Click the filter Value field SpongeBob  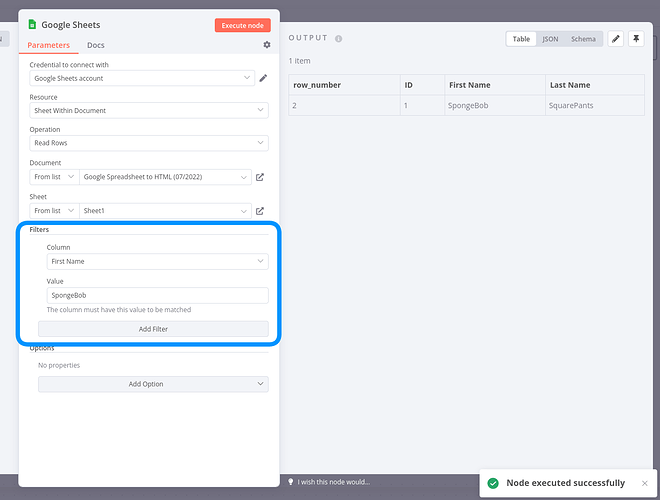click(x=157, y=295)
